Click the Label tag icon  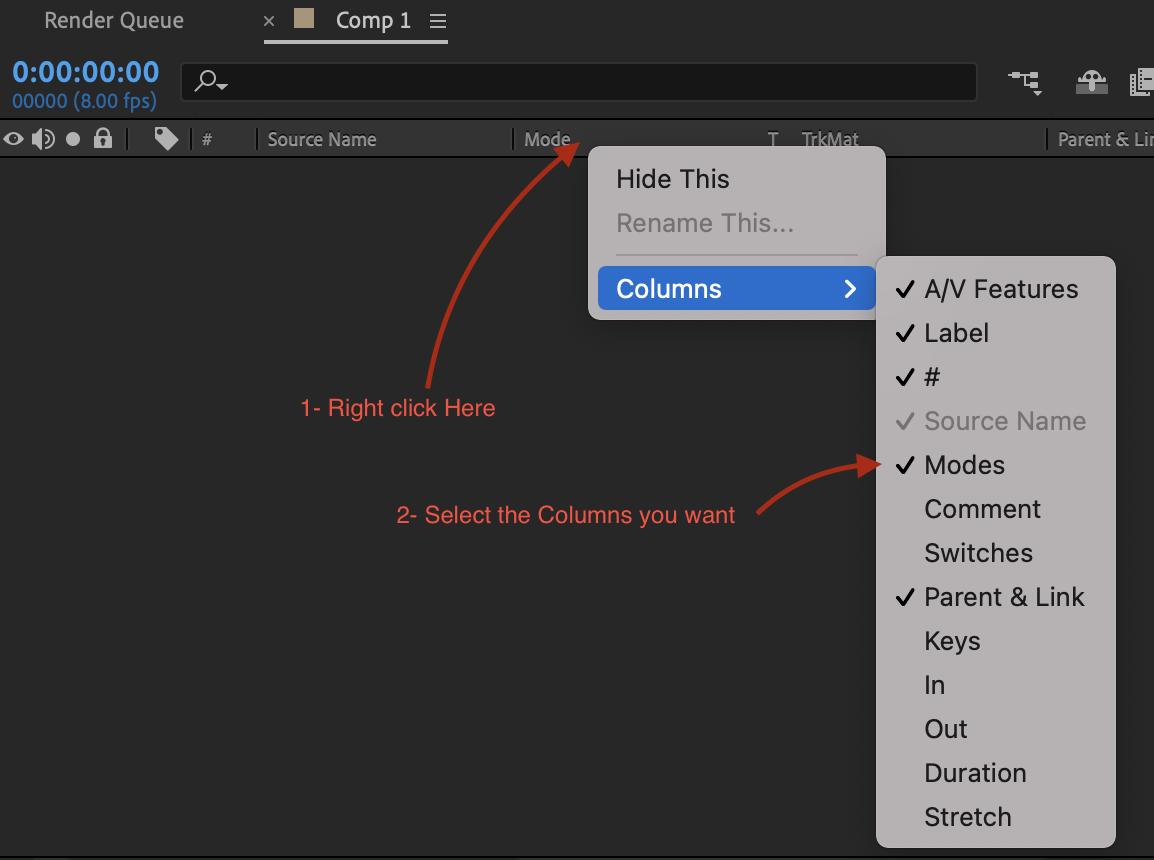165,139
